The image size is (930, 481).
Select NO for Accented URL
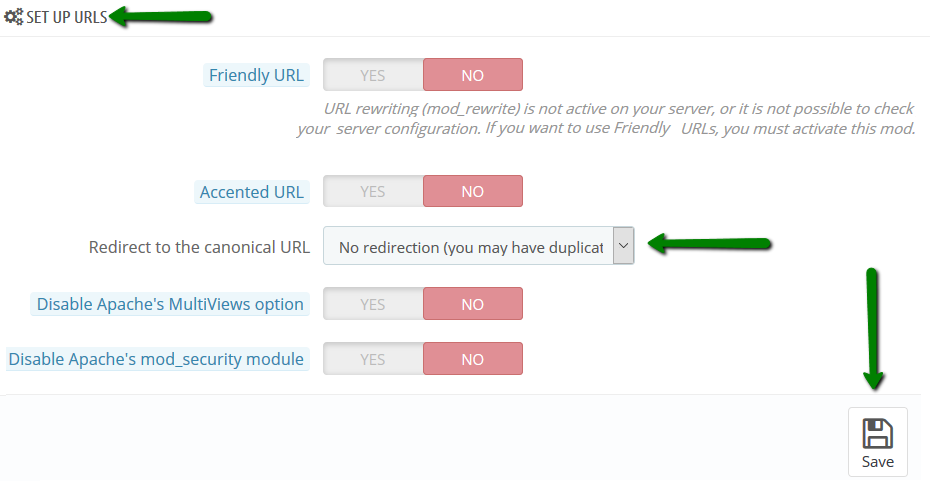(473, 191)
